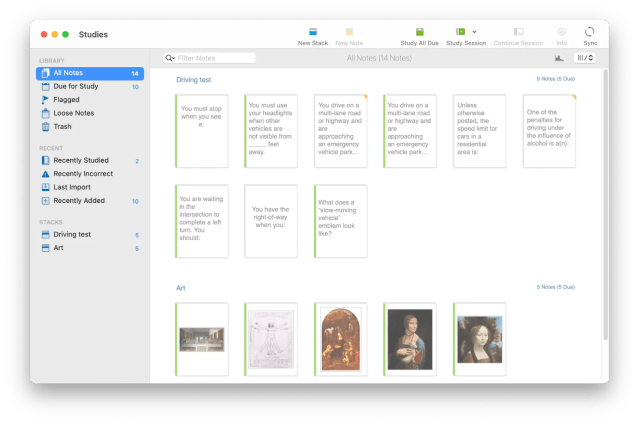Select the Driving test stack in sidebar
639x423 pixels.
coord(90,235)
